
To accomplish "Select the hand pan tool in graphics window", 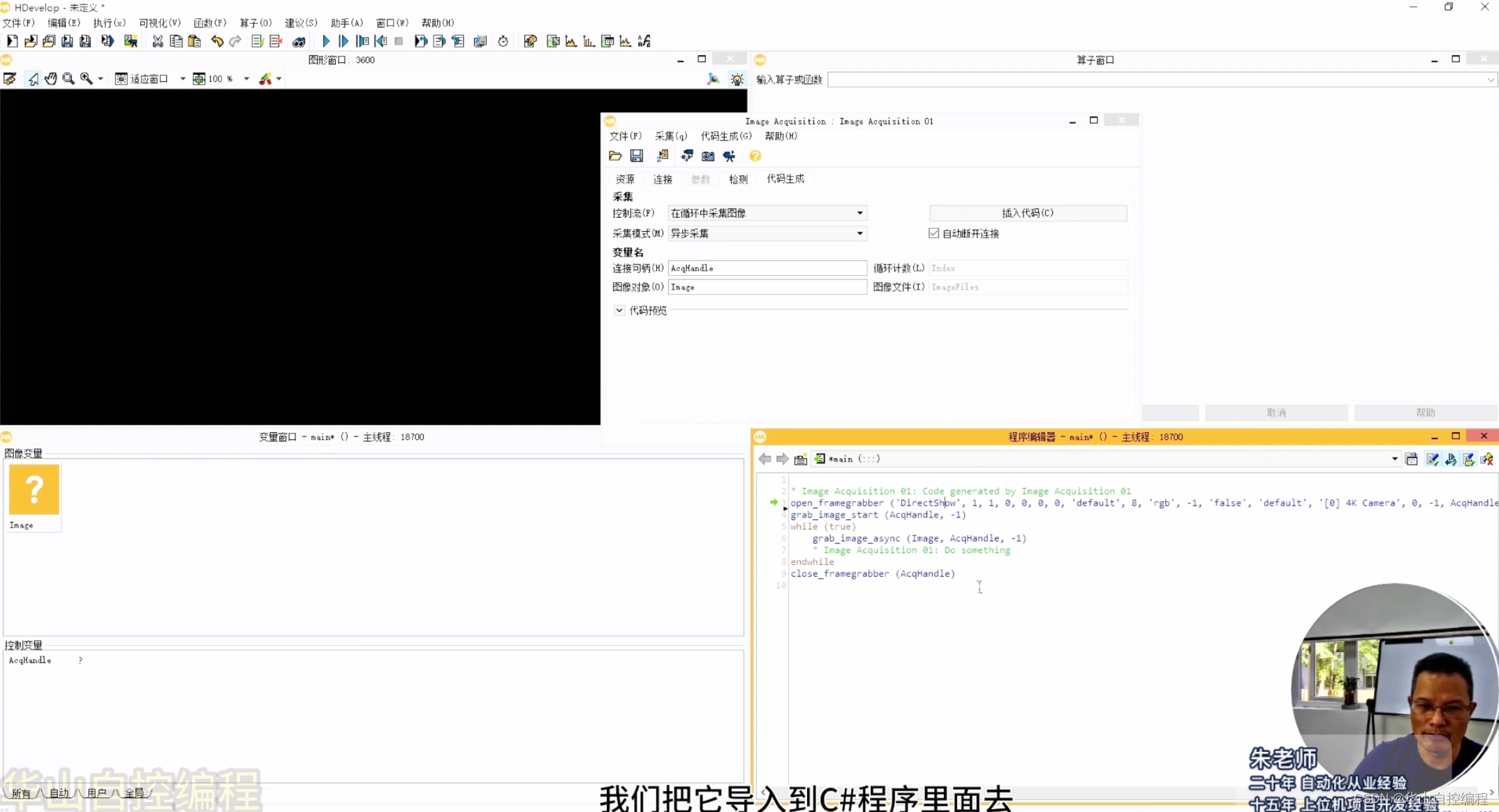I will [x=50, y=79].
